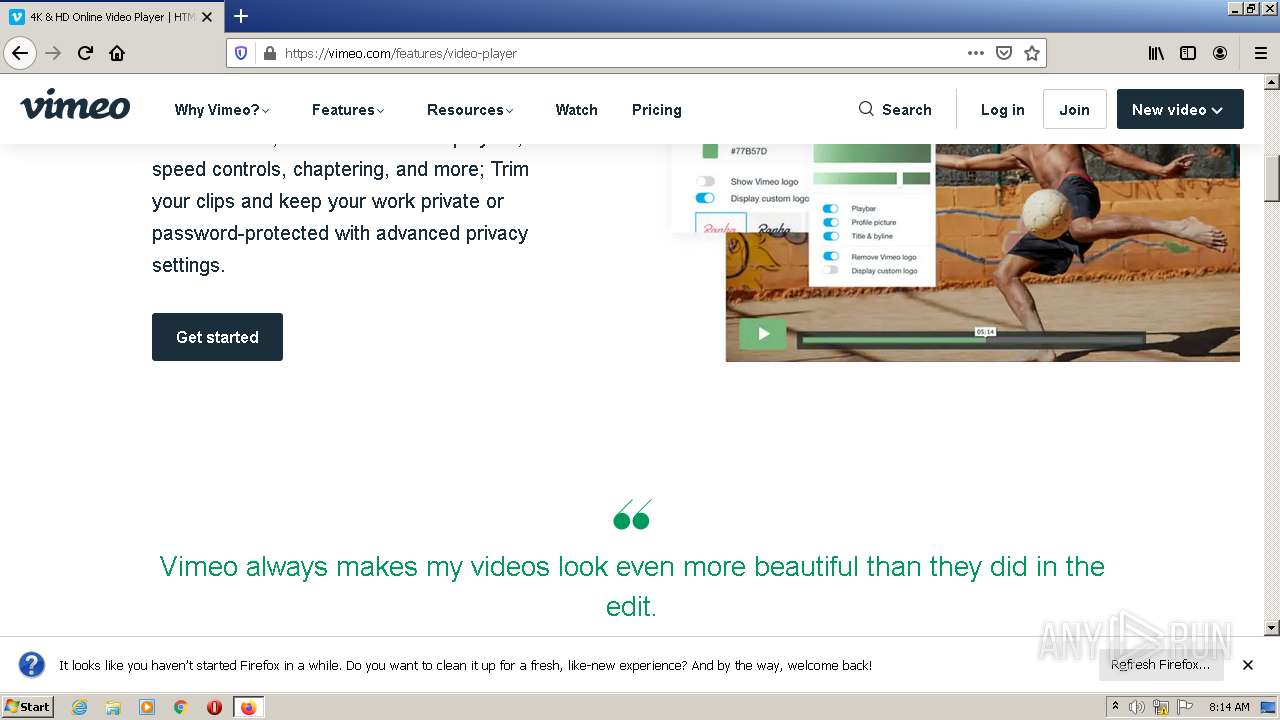Screen dimensions: 1280x720
Task: Click the Get started button
Action: click(x=217, y=337)
